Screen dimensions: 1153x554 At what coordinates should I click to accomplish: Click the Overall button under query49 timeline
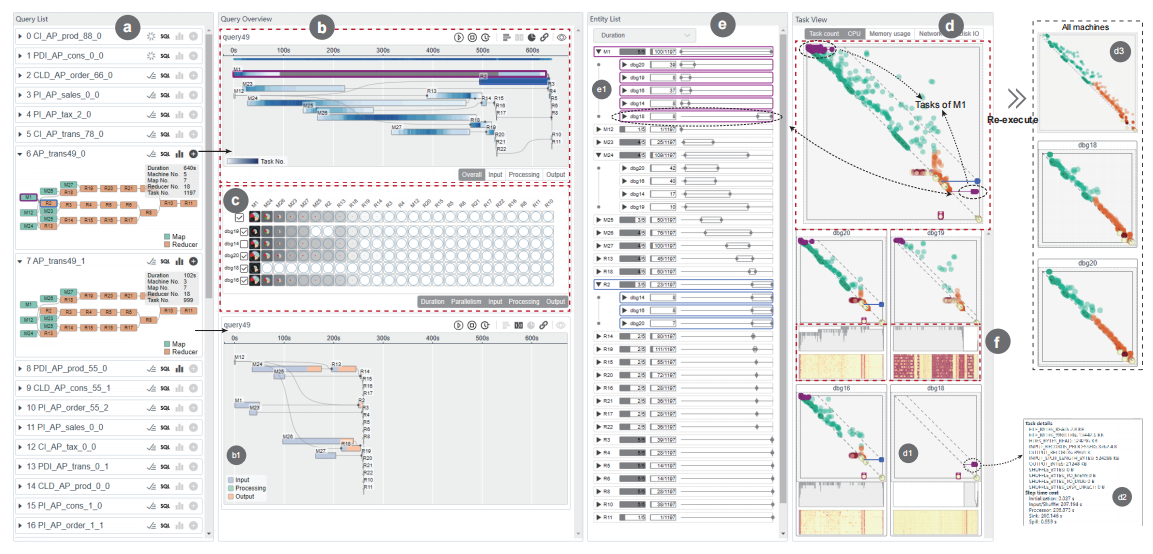[472, 175]
